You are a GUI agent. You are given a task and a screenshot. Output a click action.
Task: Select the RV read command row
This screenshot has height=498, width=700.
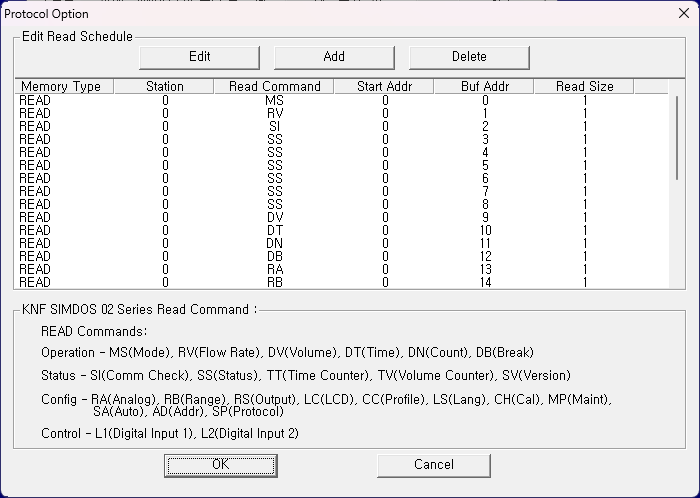342,113
